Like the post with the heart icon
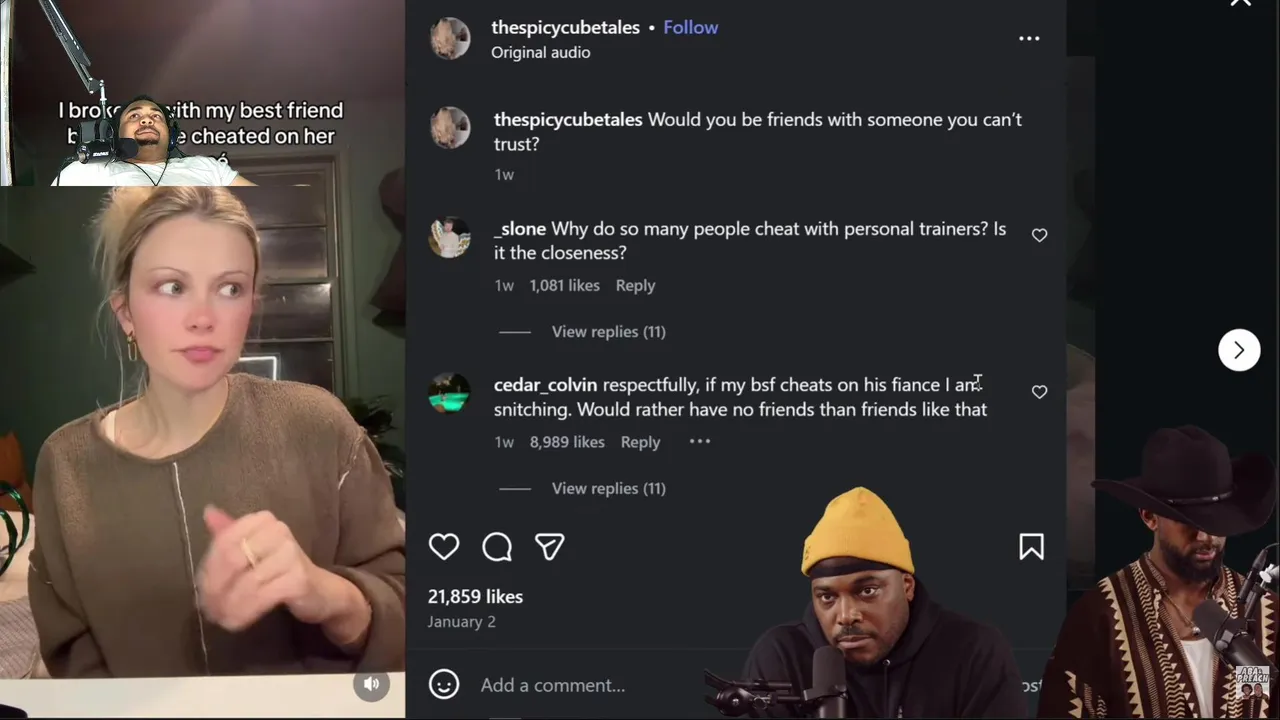Screen dimensions: 1280x720 (x=444, y=546)
